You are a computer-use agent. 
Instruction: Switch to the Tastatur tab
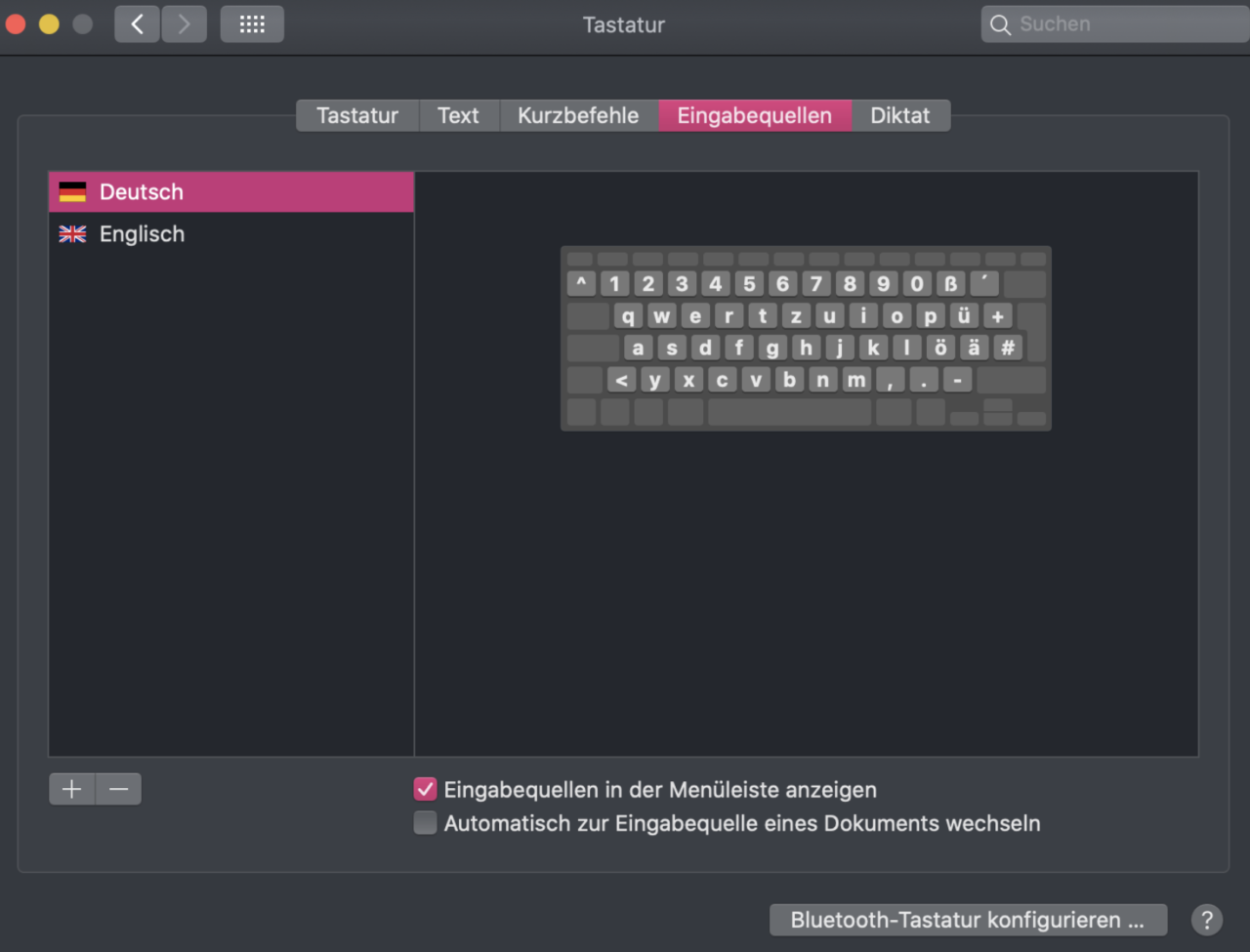[357, 115]
